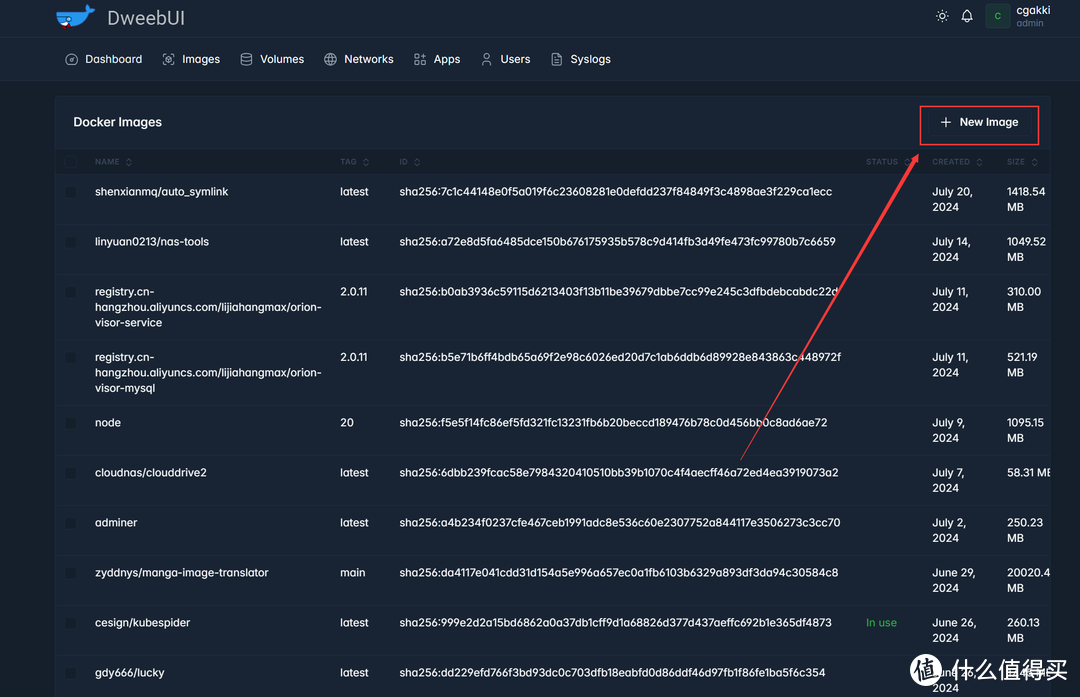Sort the table by CREATED column
Viewport: 1080px width, 697px height.
[x=957, y=162]
